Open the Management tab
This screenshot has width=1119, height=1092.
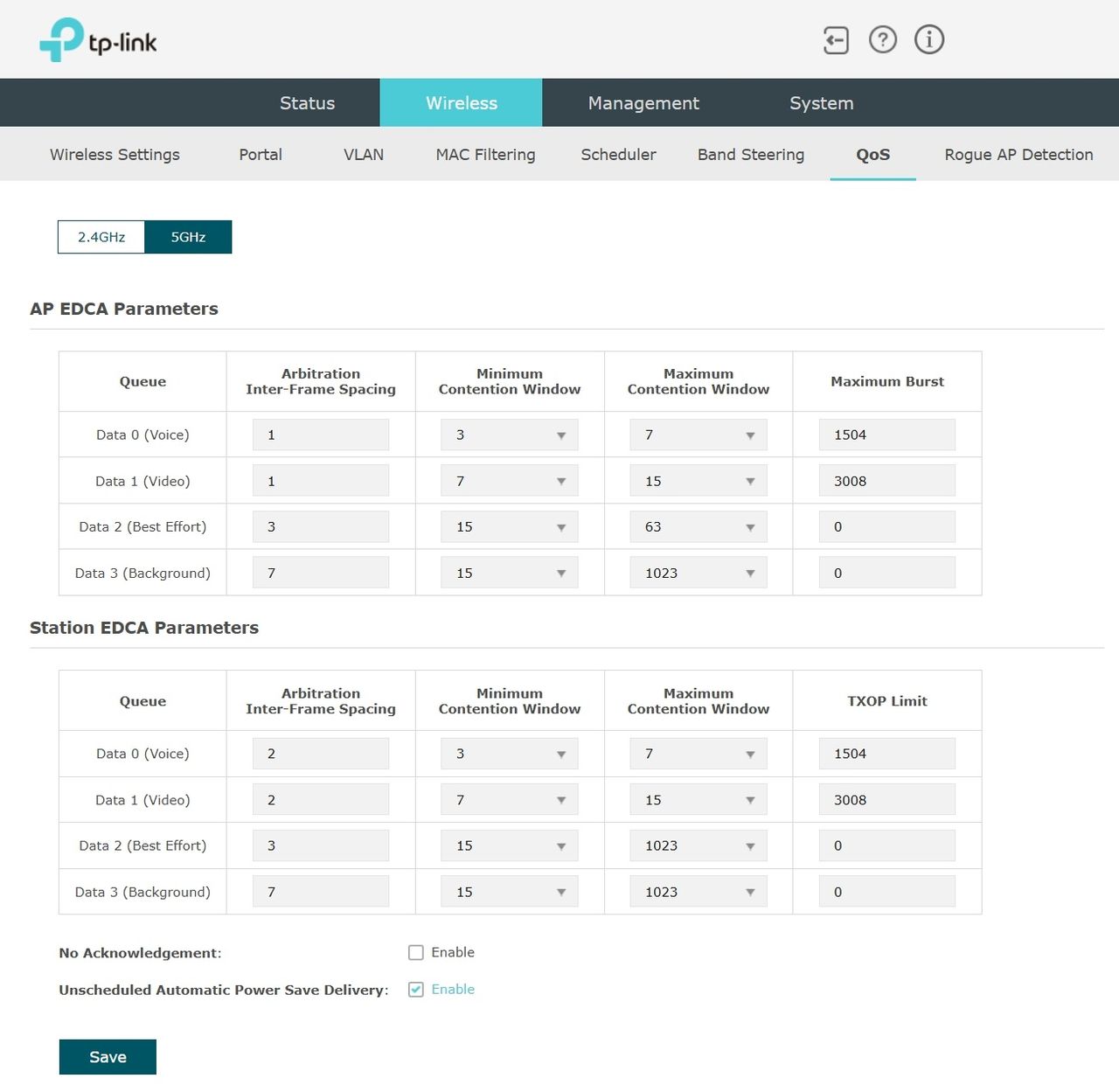(x=643, y=103)
